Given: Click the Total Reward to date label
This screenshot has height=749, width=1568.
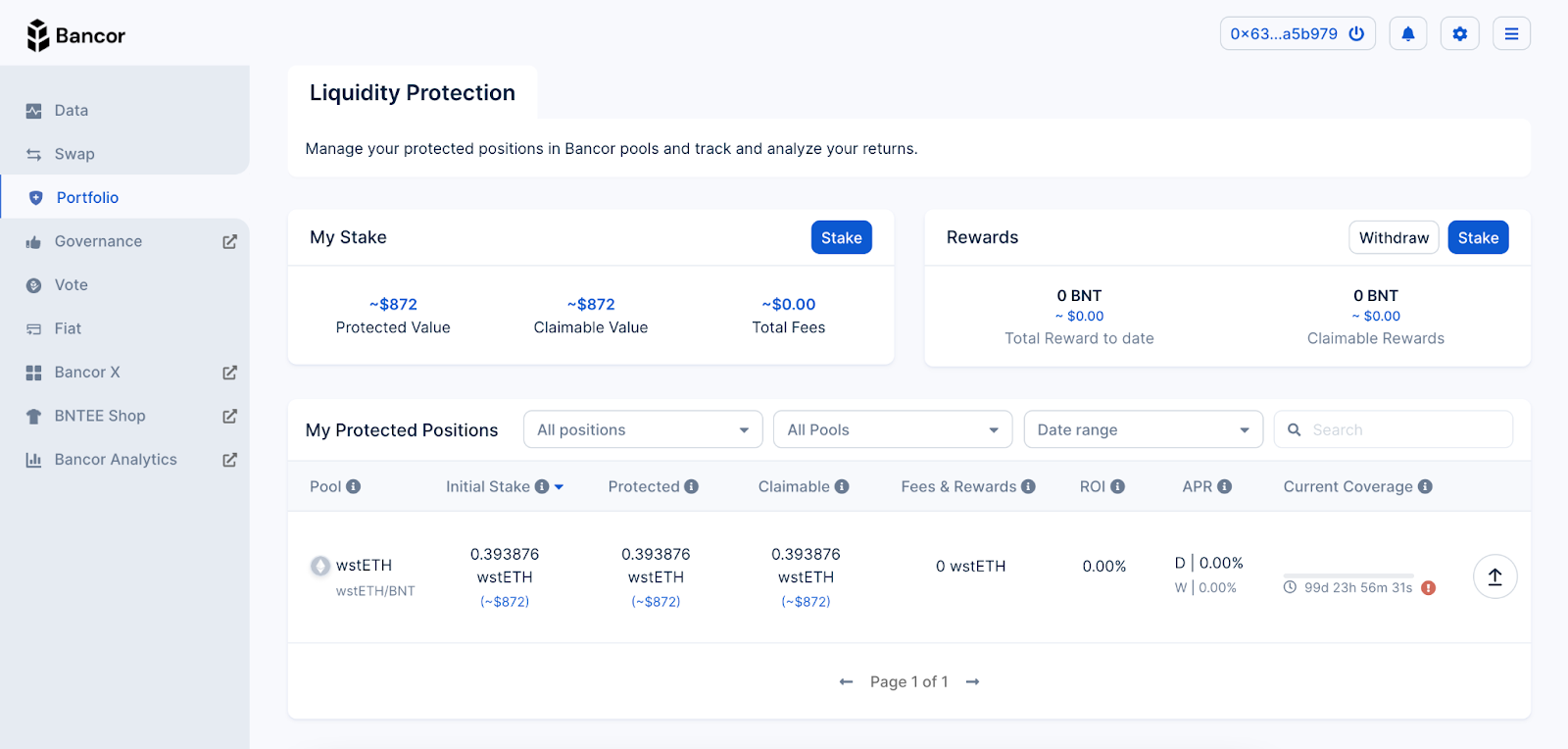Looking at the screenshot, I should point(1079,338).
